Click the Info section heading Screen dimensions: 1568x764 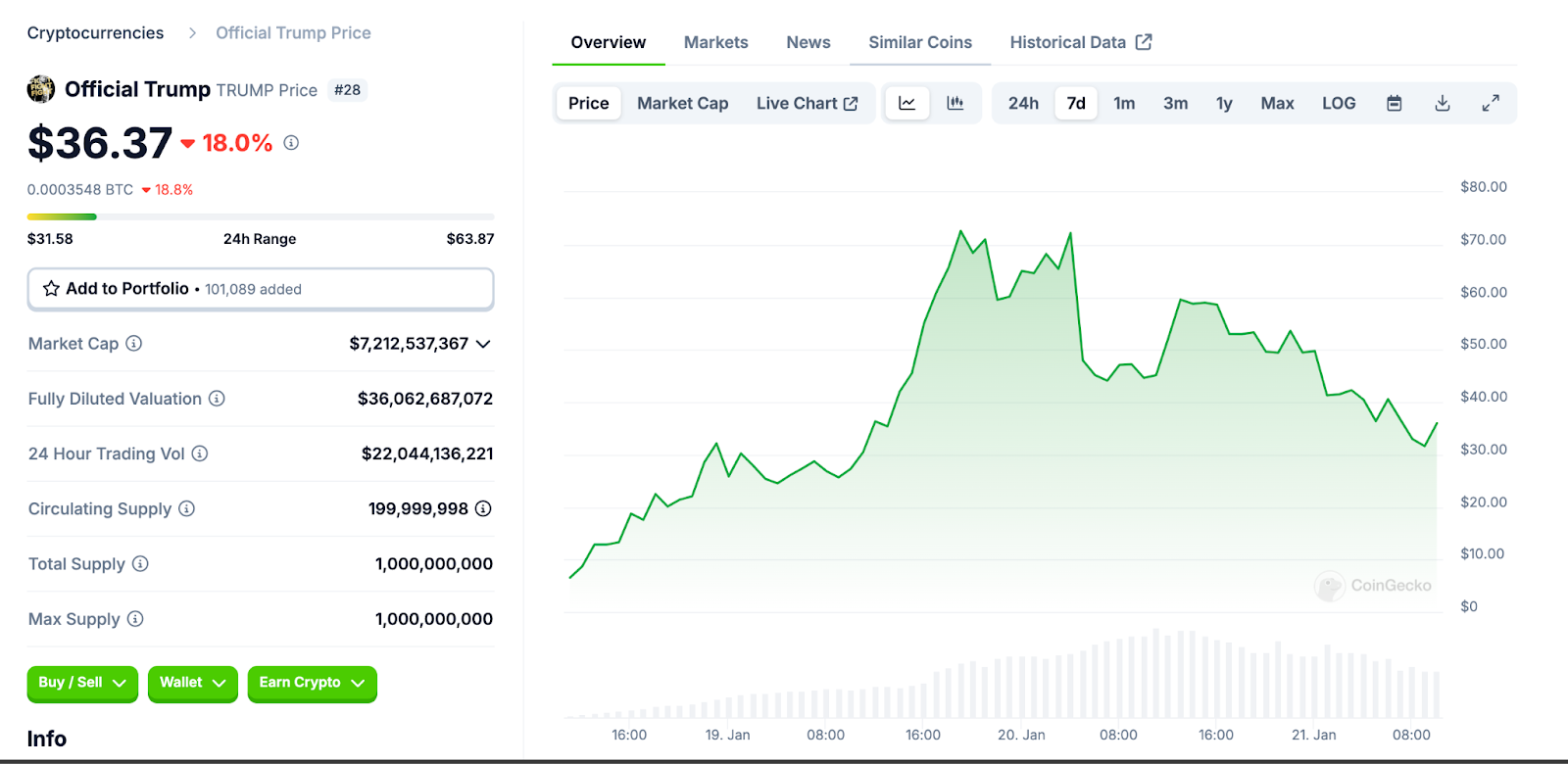pyautogui.click(x=47, y=739)
